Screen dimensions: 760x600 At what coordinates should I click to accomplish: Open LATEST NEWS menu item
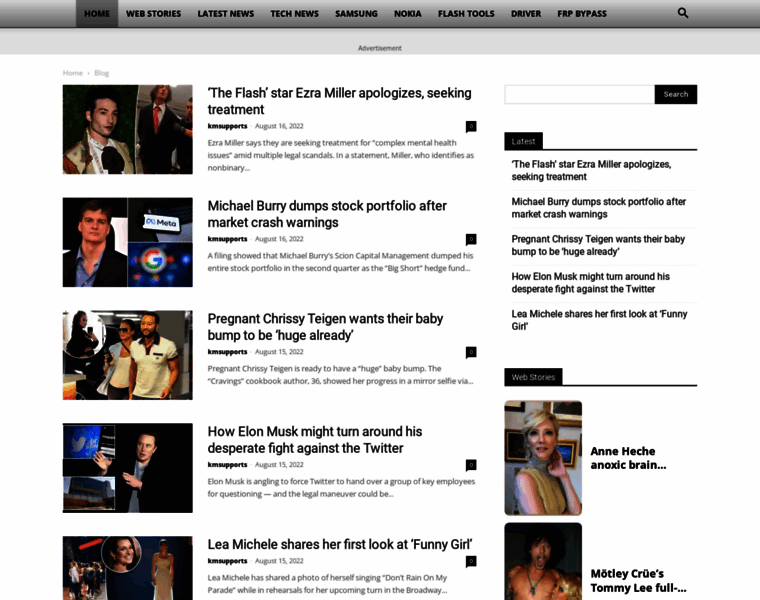click(x=225, y=14)
